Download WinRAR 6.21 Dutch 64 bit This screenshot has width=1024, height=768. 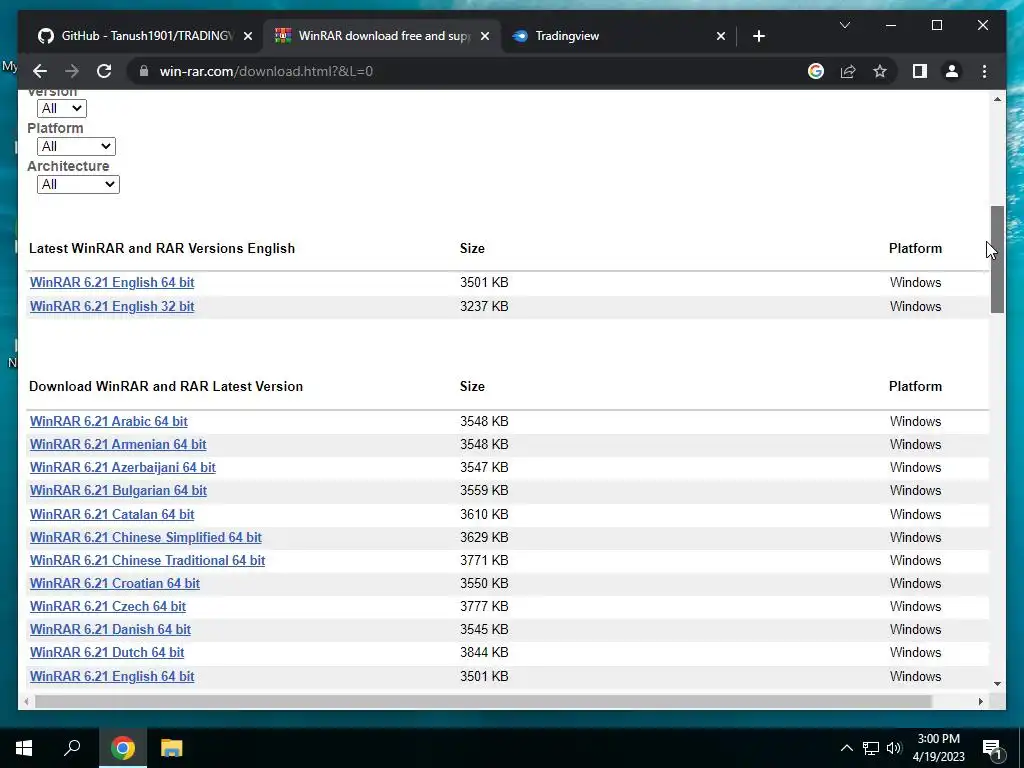pyautogui.click(x=106, y=652)
